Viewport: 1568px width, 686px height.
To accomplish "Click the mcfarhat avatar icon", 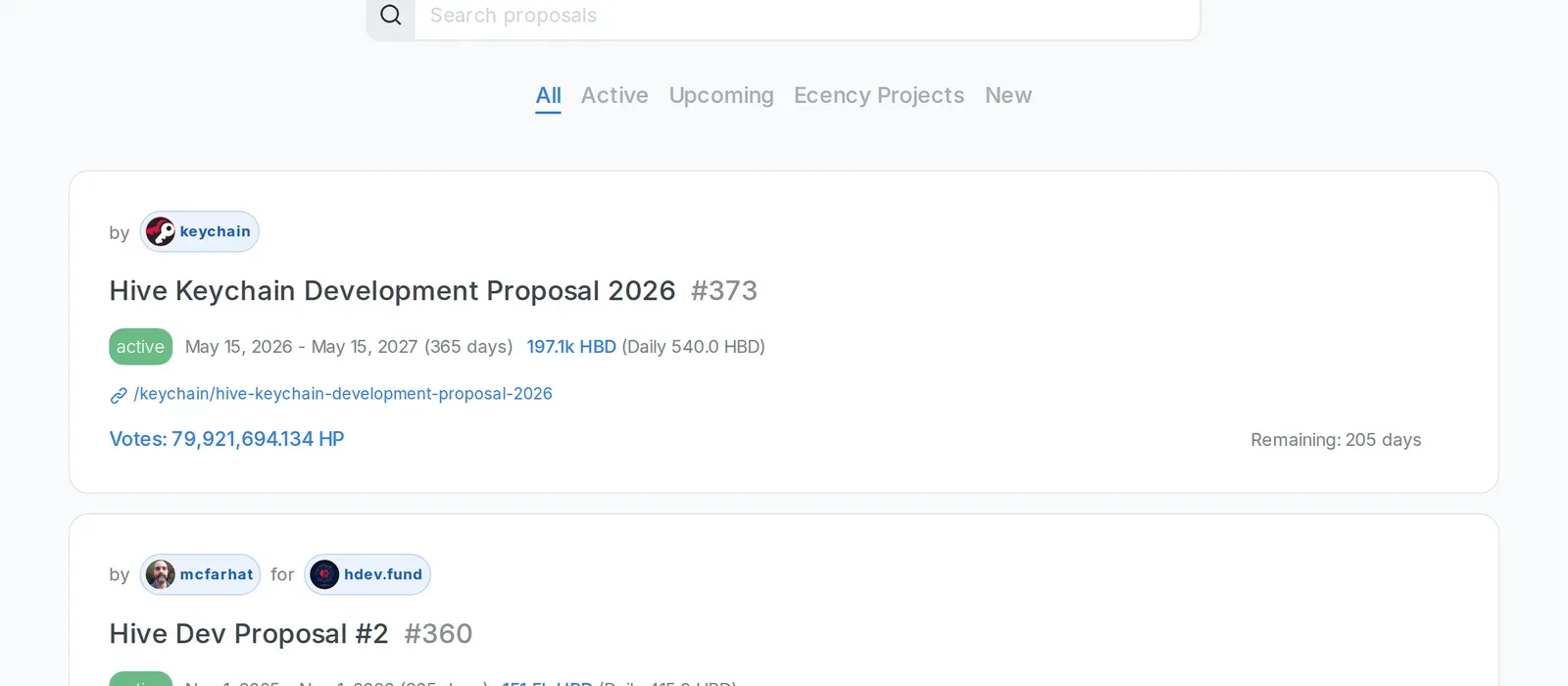I will click(161, 574).
